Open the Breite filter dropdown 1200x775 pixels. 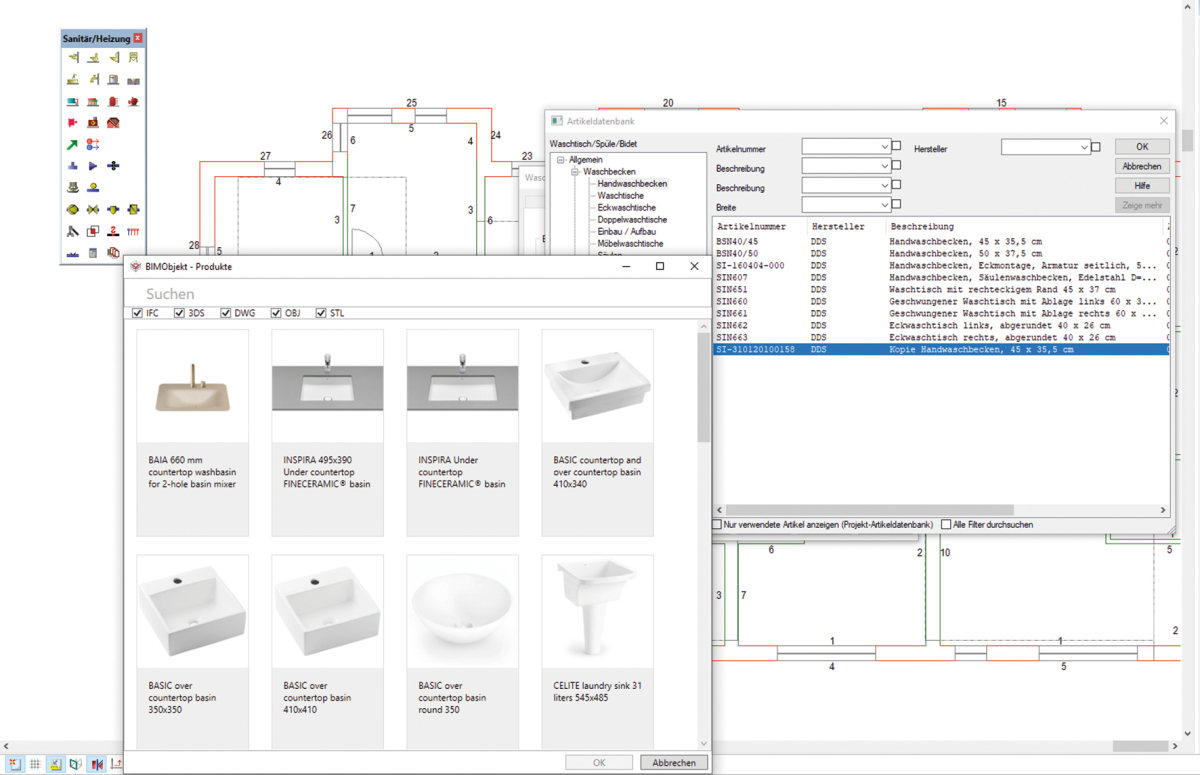[884, 205]
